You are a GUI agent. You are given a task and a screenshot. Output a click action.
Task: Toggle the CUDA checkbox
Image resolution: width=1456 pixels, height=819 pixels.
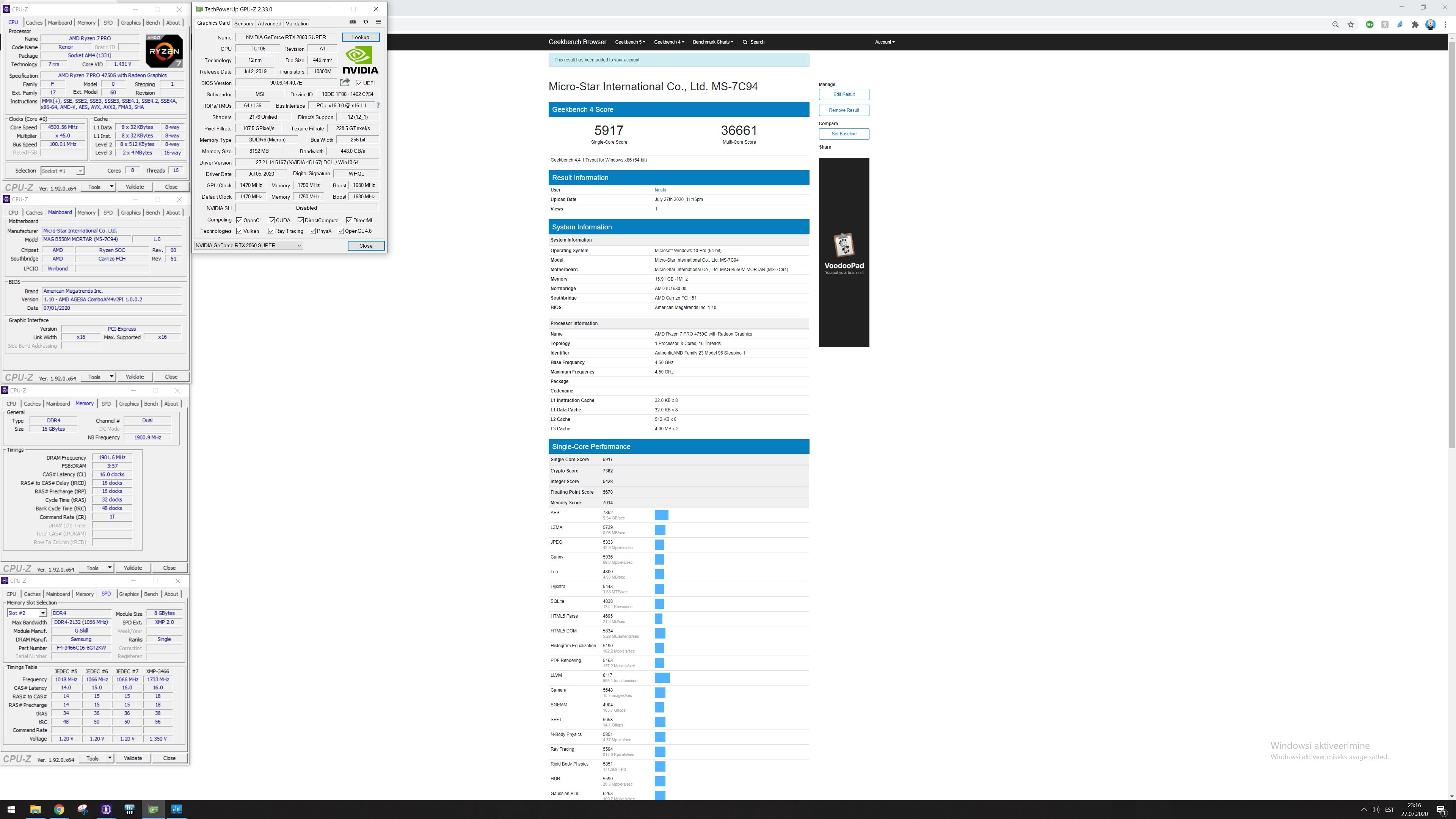click(272, 220)
